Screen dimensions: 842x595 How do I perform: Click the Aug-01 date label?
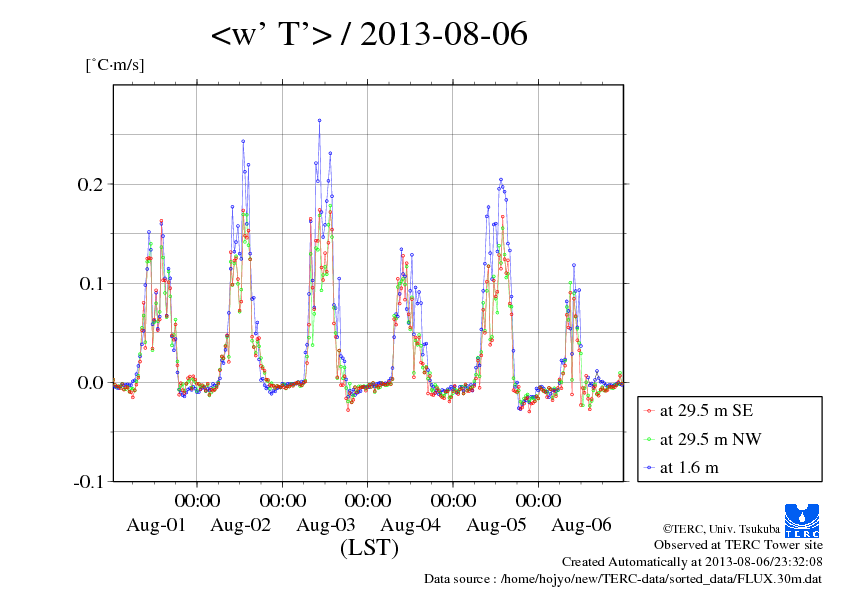[156, 525]
